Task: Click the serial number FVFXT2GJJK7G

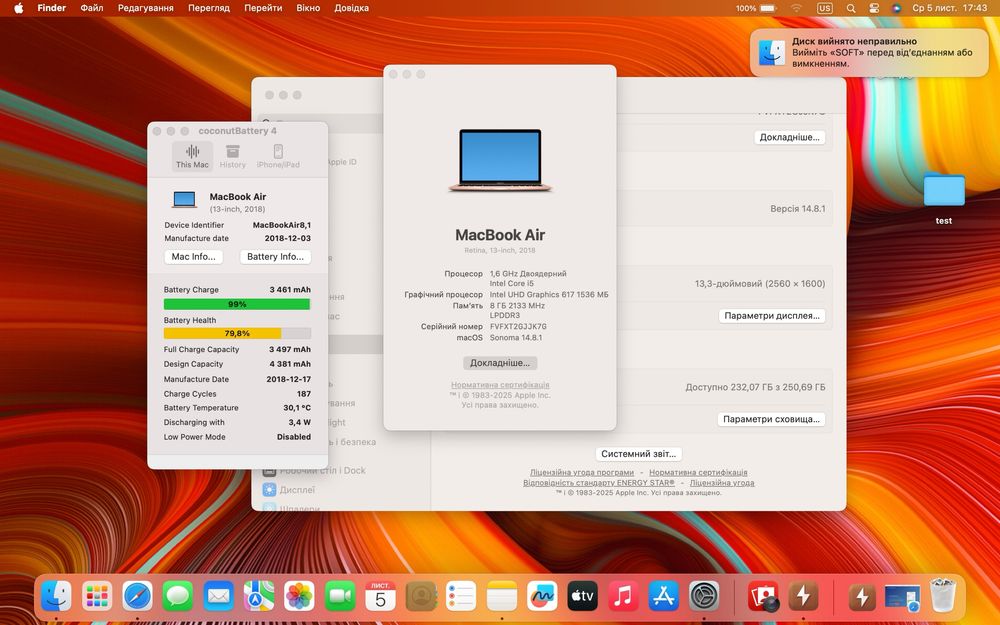Action: [x=518, y=326]
